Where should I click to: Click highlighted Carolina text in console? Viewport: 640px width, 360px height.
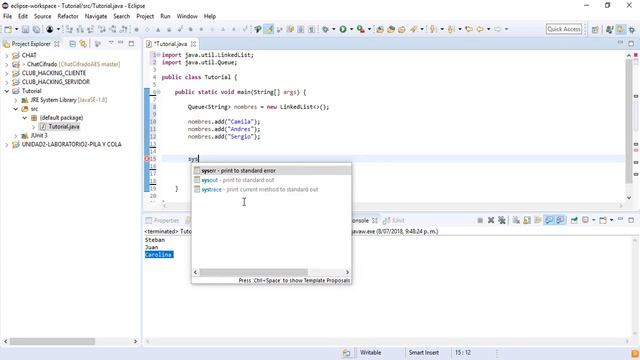click(159, 255)
